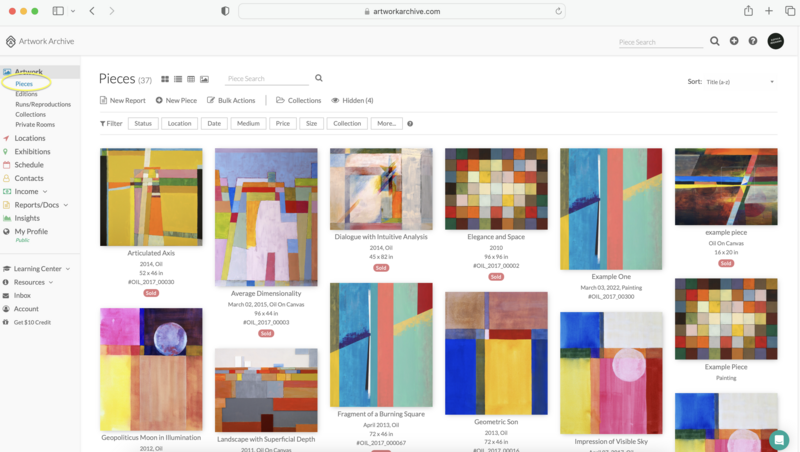Viewport: 800px width, 452px height.
Task: Open Private Rooms in sidebar
Action: (35, 124)
